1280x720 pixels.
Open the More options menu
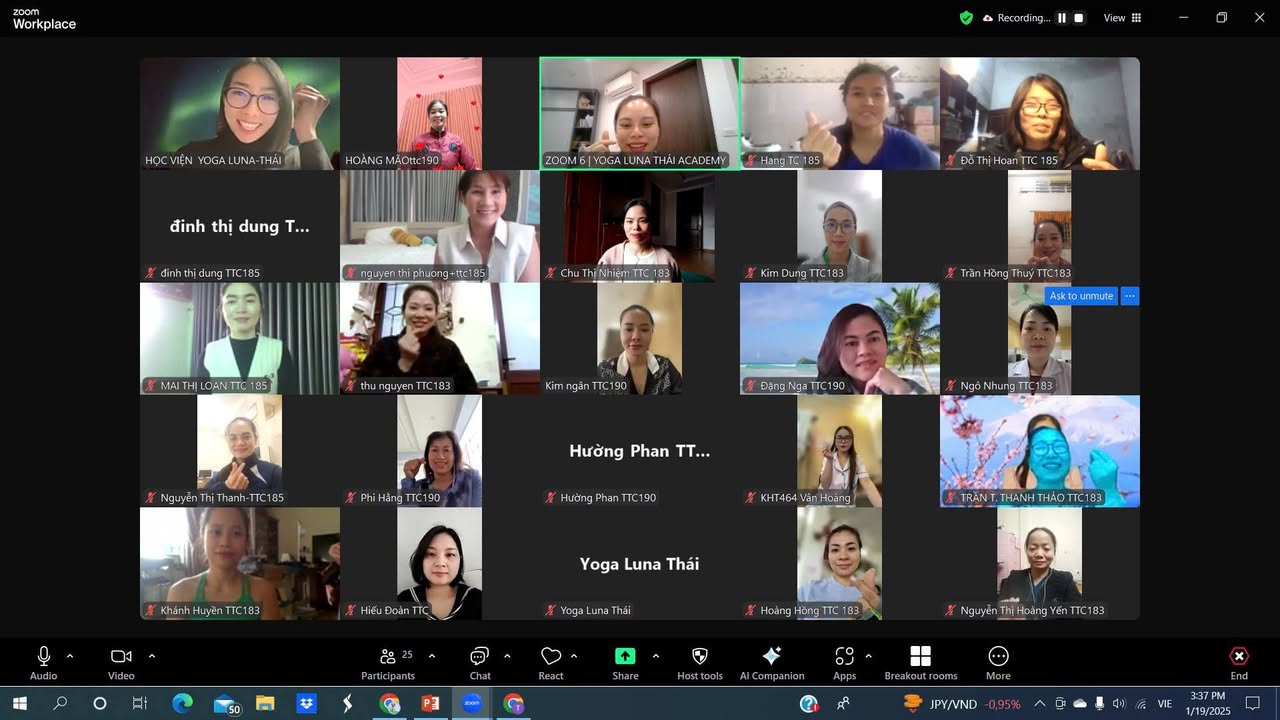click(x=998, y=663)
